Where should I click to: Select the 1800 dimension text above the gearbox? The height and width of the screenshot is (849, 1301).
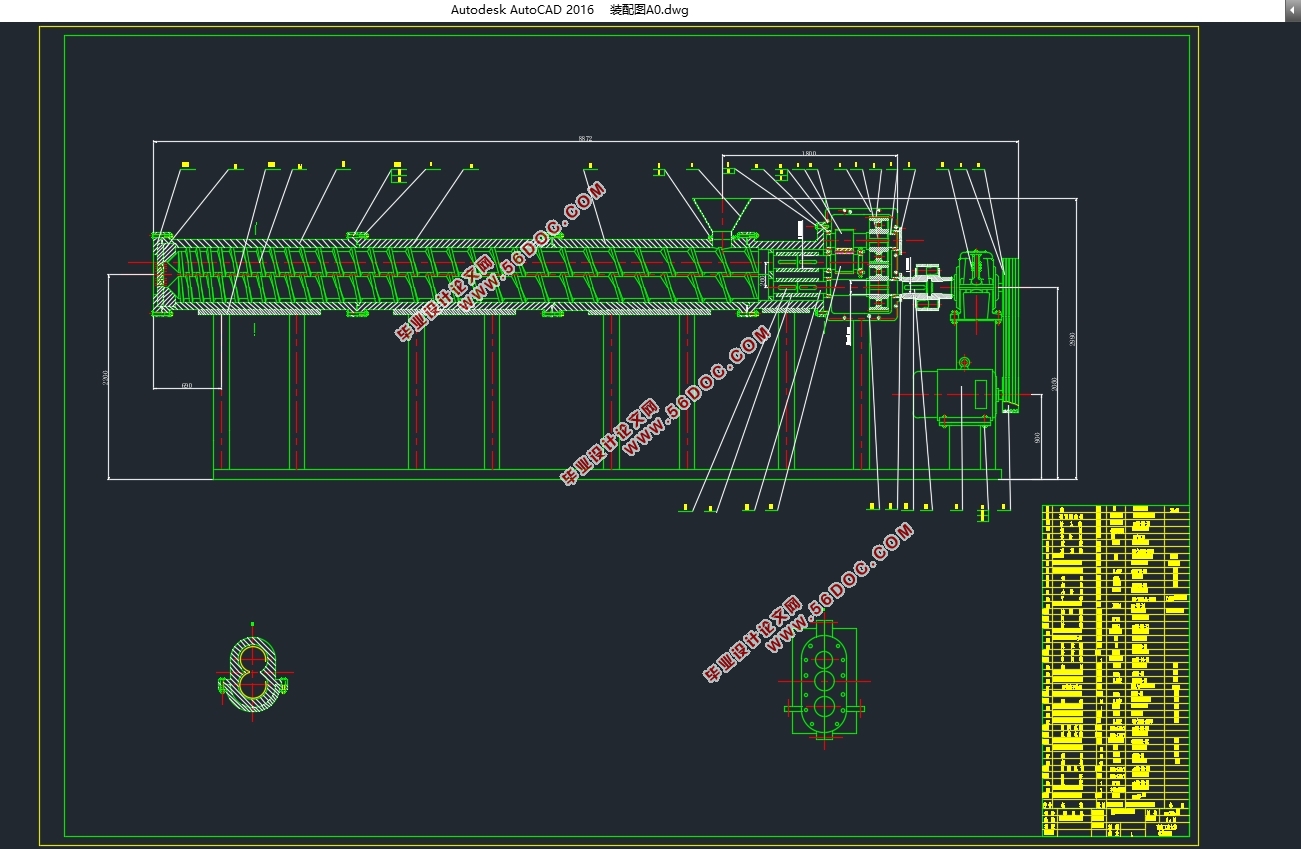809,153
